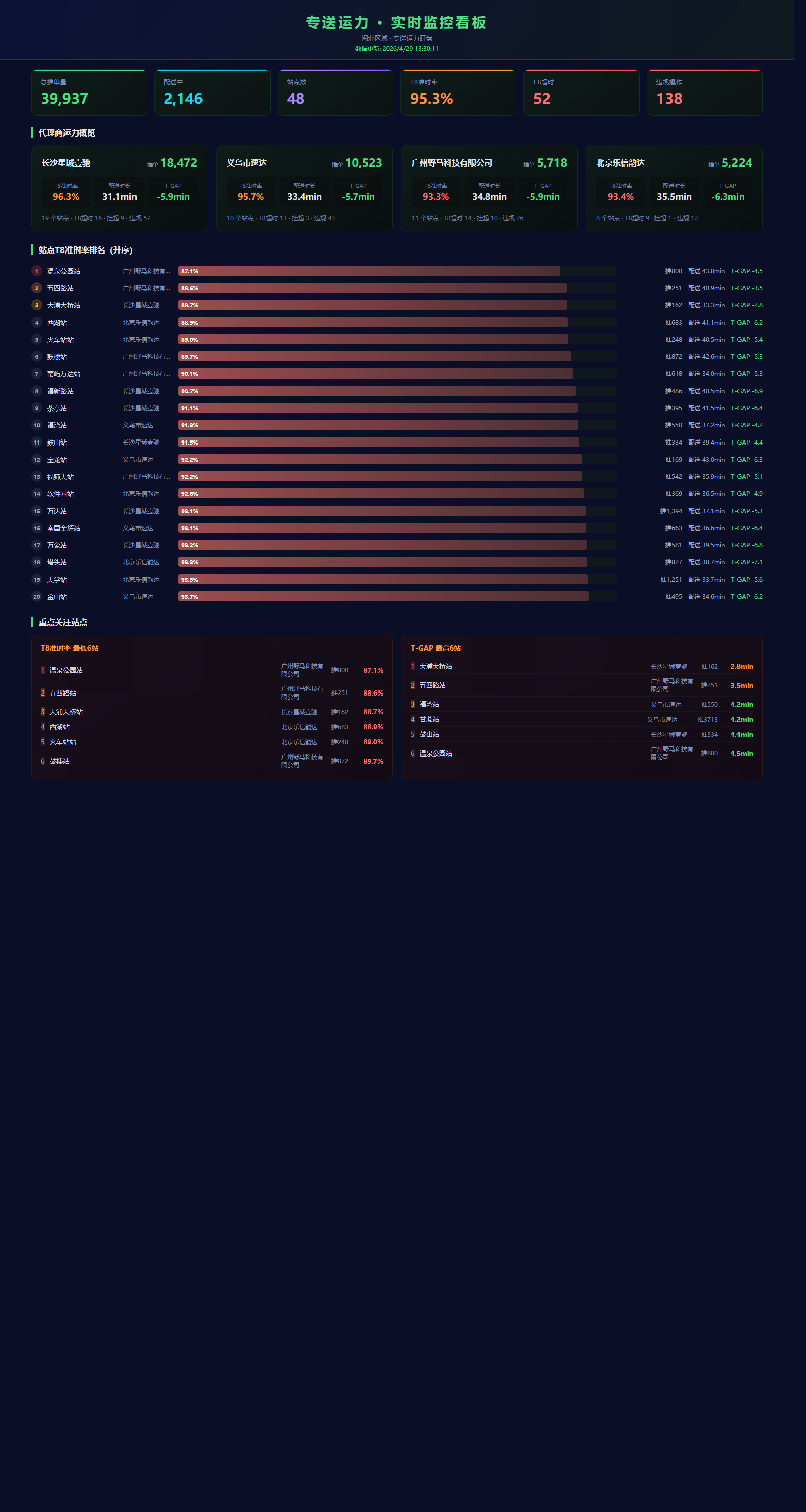Open the 配送中 card showing 2,146
The image size is (806, 1512).
(213, 93)
